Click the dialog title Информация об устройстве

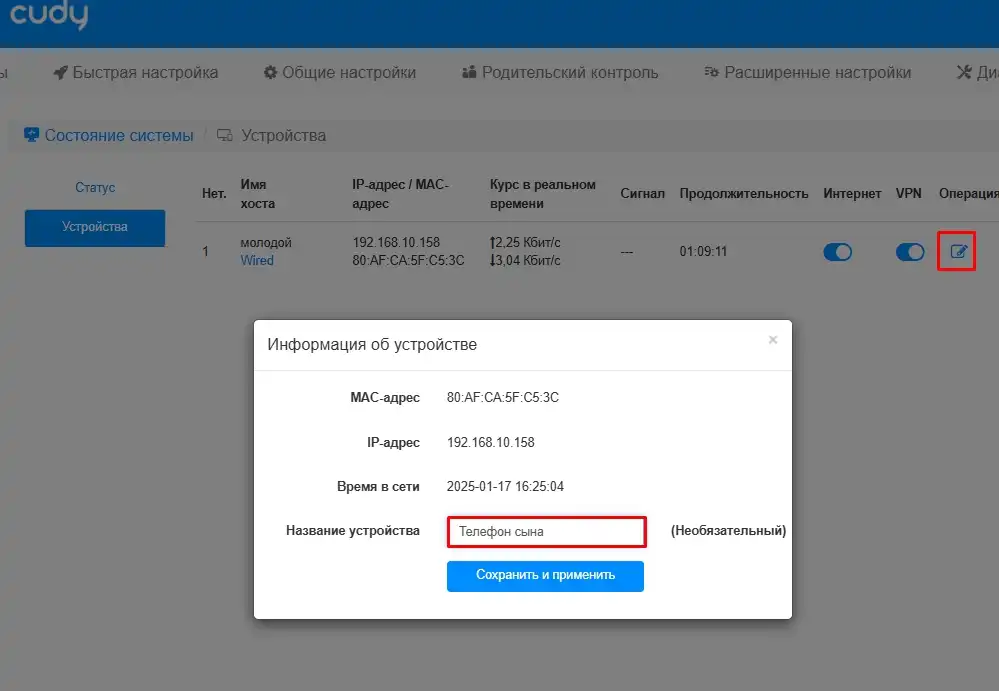click(372, 345)
